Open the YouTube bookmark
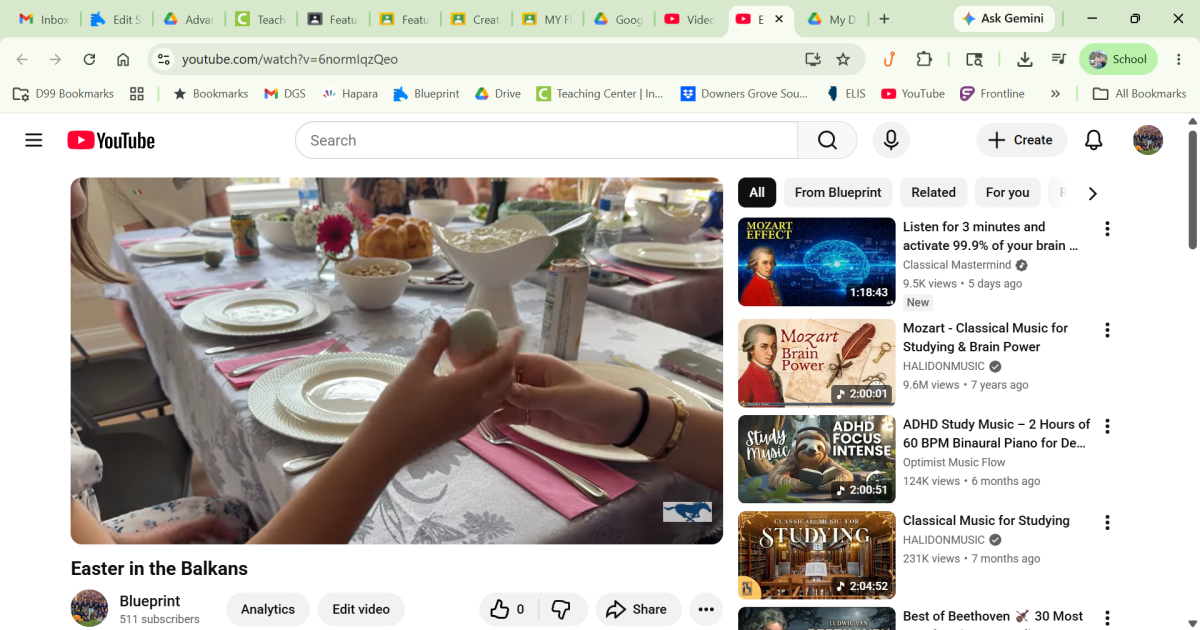 pyautogui.click(x=912, y=93)
